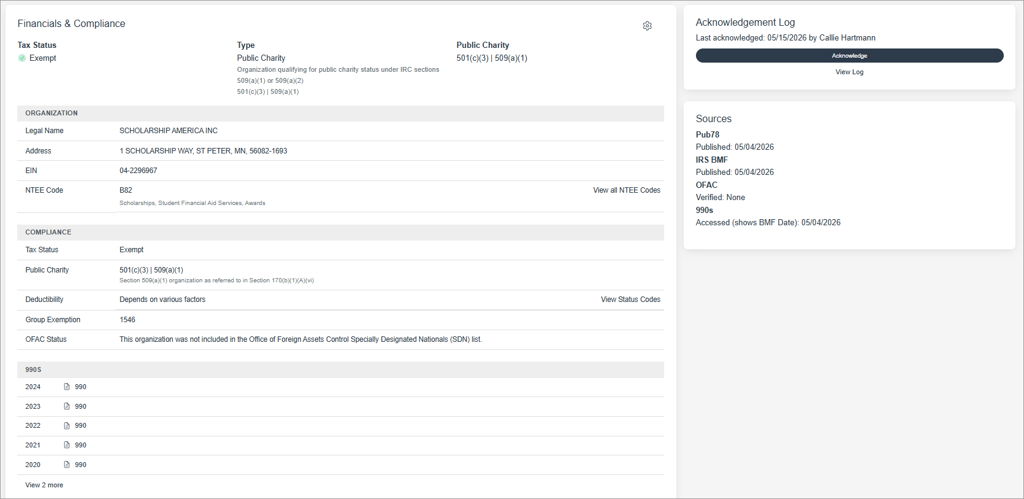The height and width of the screenshot is (499, 1024).
Task: Open the 2024 990 document icon
Action: (x=67, y=387)
